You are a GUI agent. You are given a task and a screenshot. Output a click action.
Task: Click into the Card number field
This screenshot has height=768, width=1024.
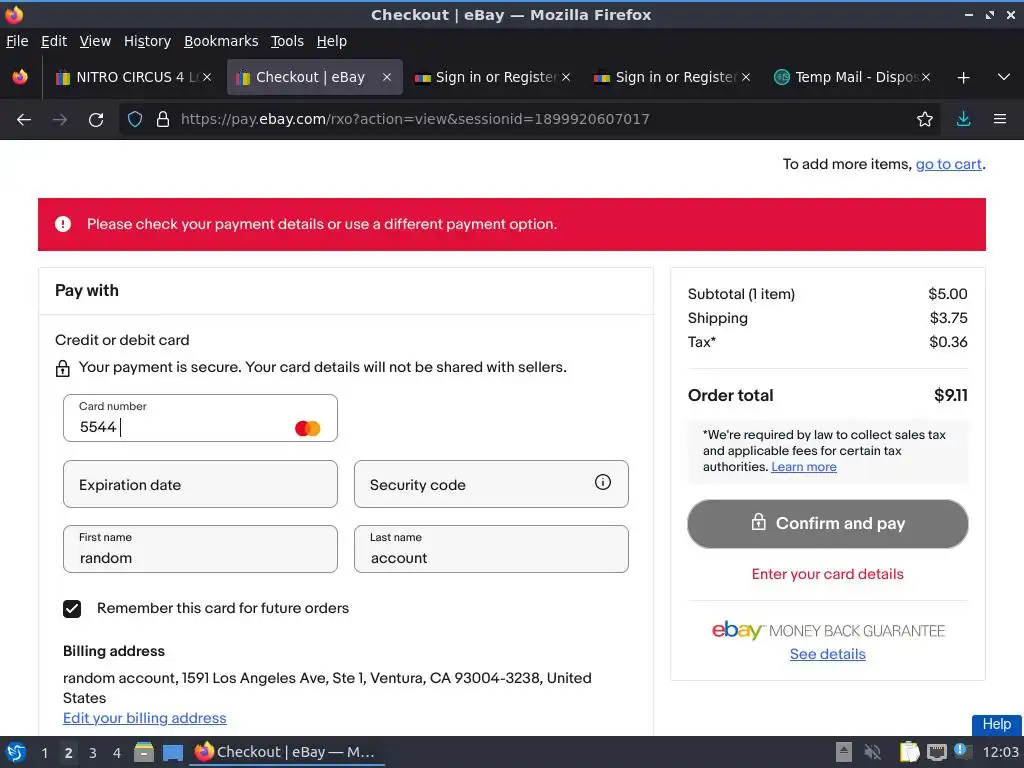(200, 418)
